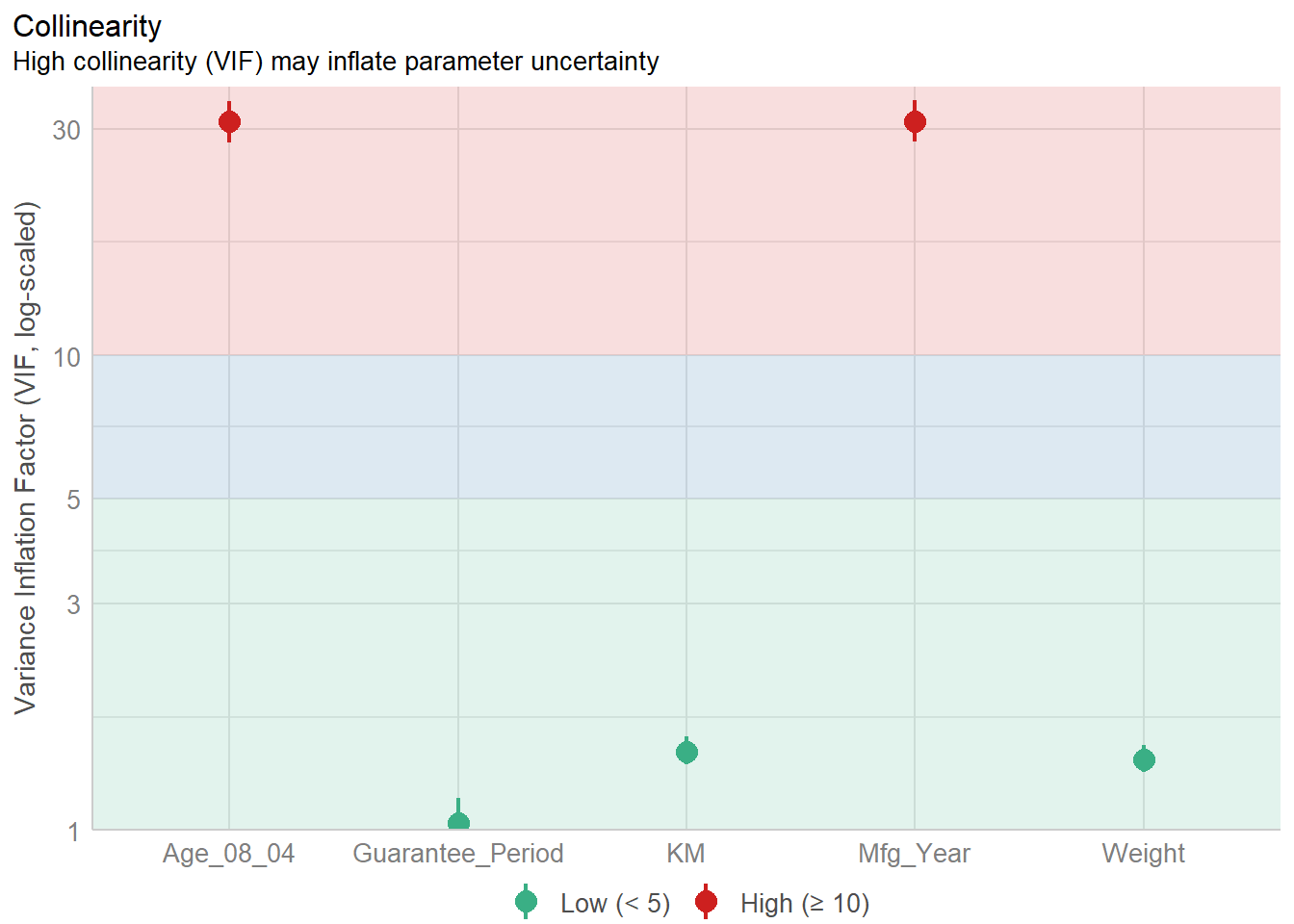Screen dimensions: 1294x924
Task: Click the Collinearity chart title
Action: 88,27
